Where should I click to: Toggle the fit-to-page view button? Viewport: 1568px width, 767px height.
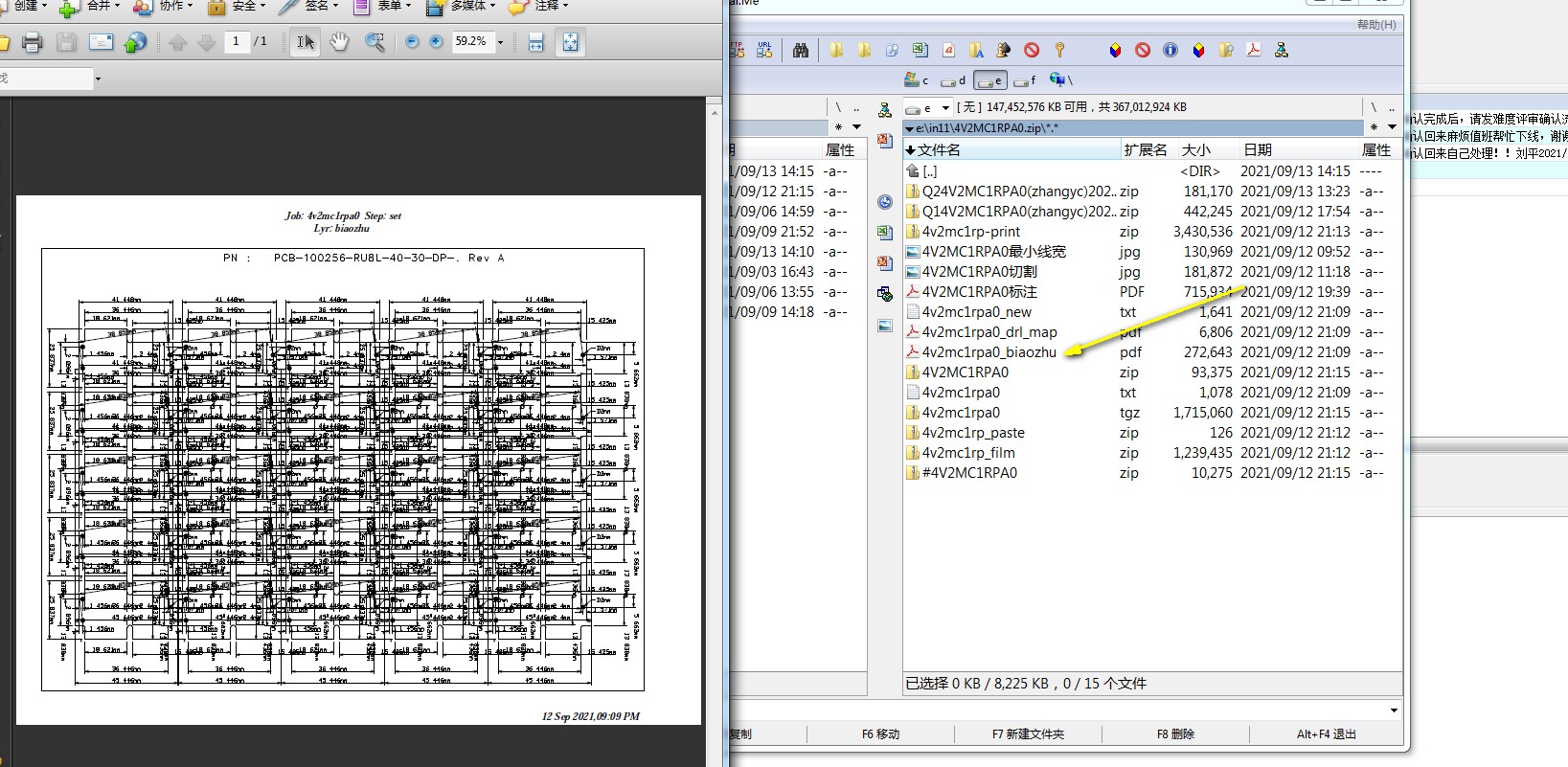(x=570, y=42)
